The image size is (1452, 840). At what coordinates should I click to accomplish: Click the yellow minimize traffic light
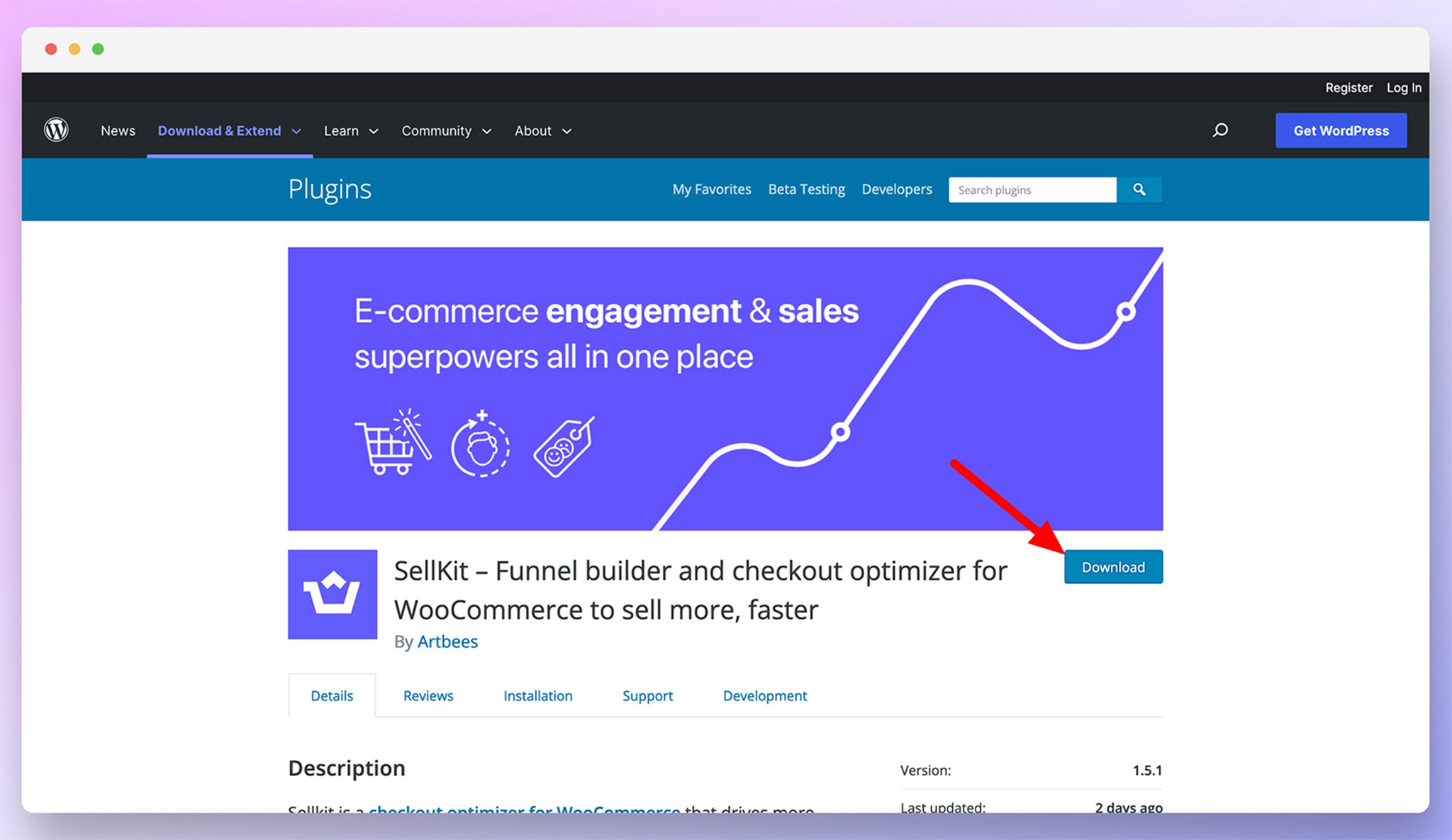pos(74,49)
